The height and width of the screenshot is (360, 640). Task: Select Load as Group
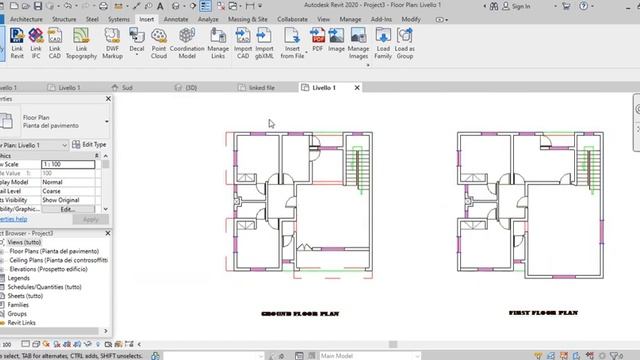click(x=404, y=44)
